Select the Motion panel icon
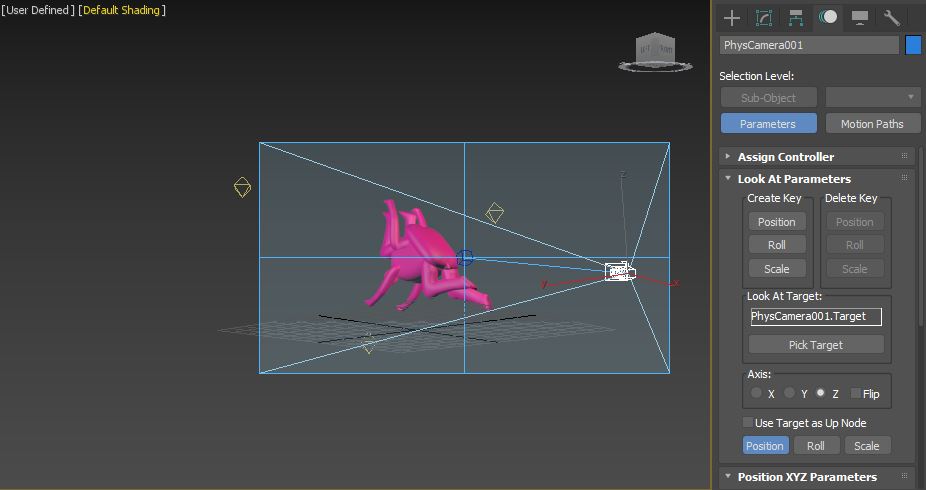Screen dimensions: 926x490 (x=828, y=17)
